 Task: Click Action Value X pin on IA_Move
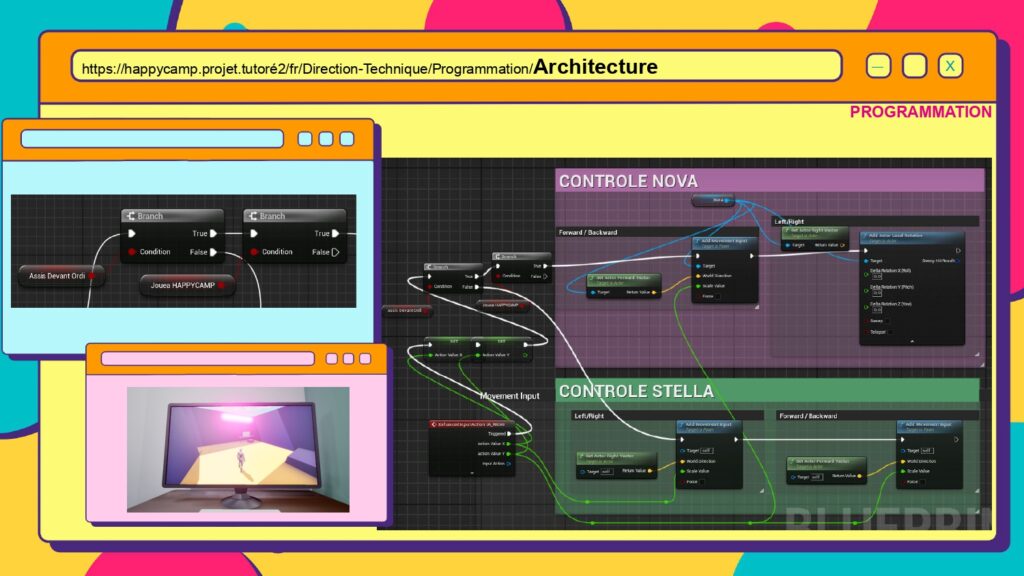509,443
